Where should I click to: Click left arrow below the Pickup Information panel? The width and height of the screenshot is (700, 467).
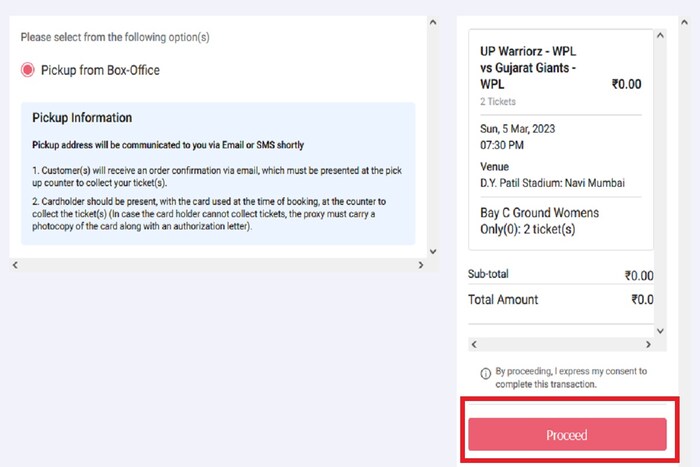15,265
